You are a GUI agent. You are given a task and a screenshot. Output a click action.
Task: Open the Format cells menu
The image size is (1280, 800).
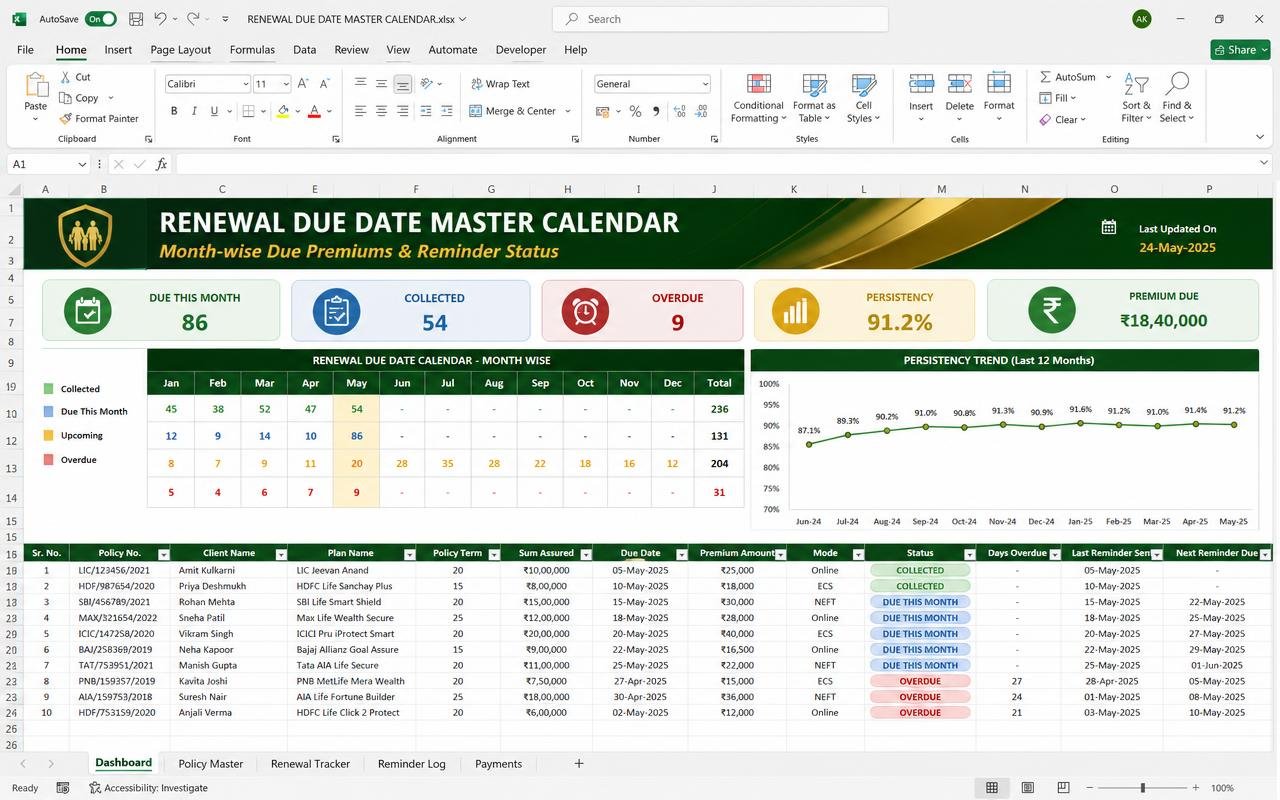pyautogui.click(x=999, y=98)
